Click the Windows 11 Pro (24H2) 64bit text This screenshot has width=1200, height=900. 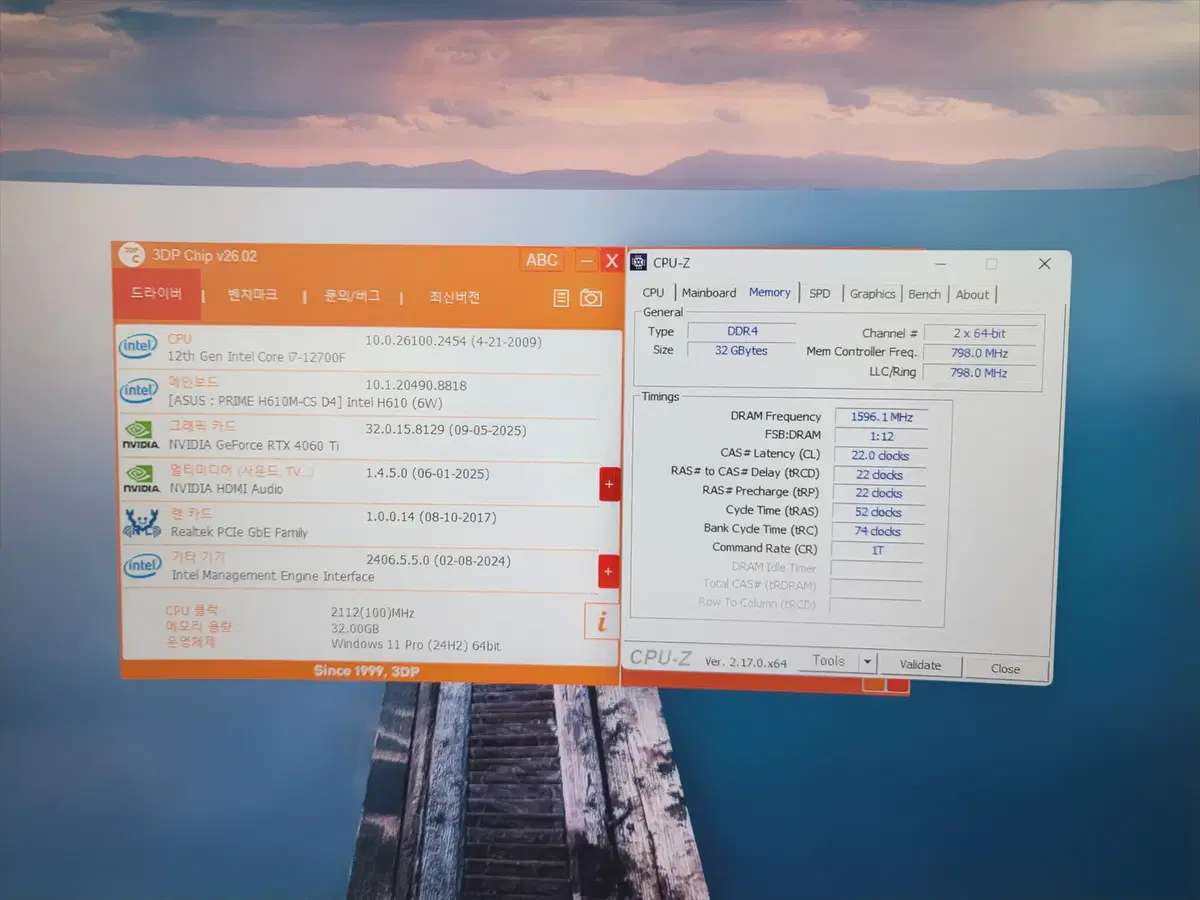click(416, 645)
